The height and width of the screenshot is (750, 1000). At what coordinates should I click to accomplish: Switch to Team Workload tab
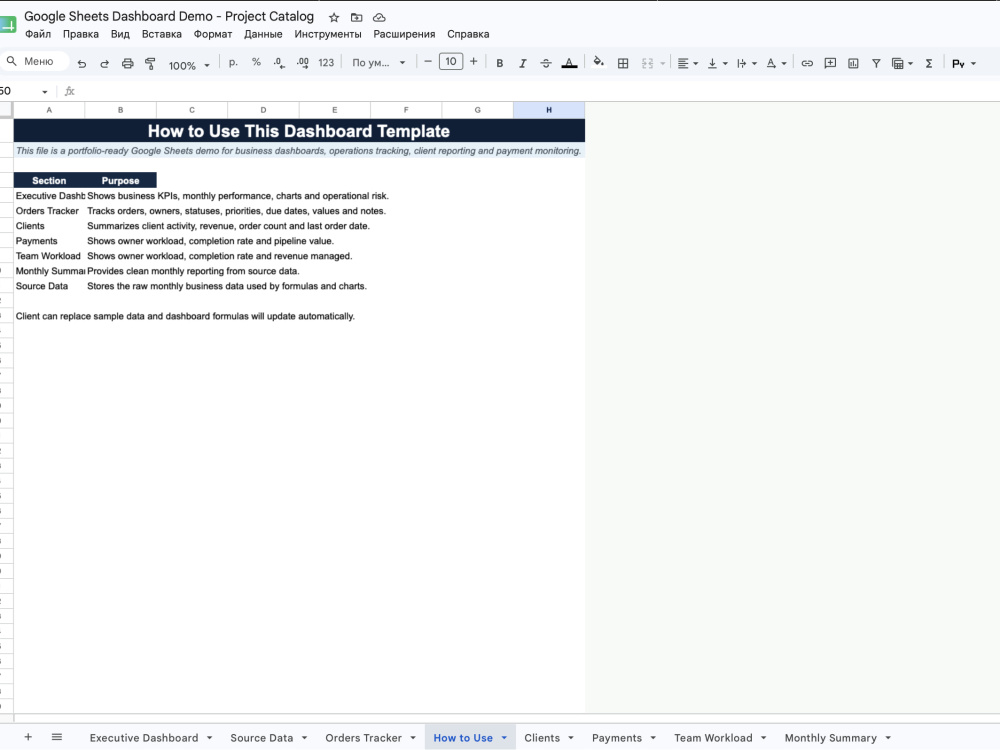(x=713, y=738)
